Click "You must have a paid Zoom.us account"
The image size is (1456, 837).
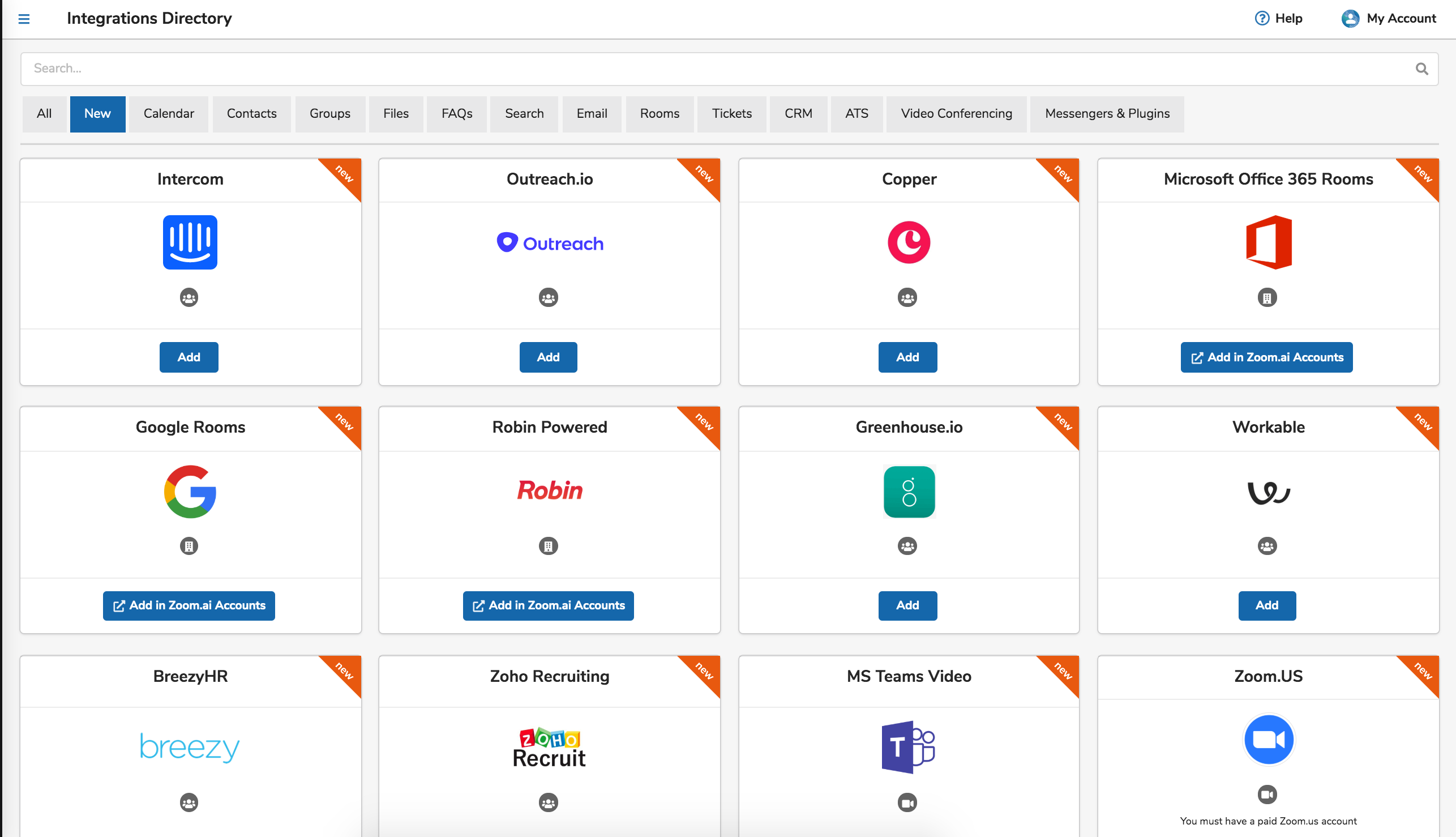tap(1268, 821)
